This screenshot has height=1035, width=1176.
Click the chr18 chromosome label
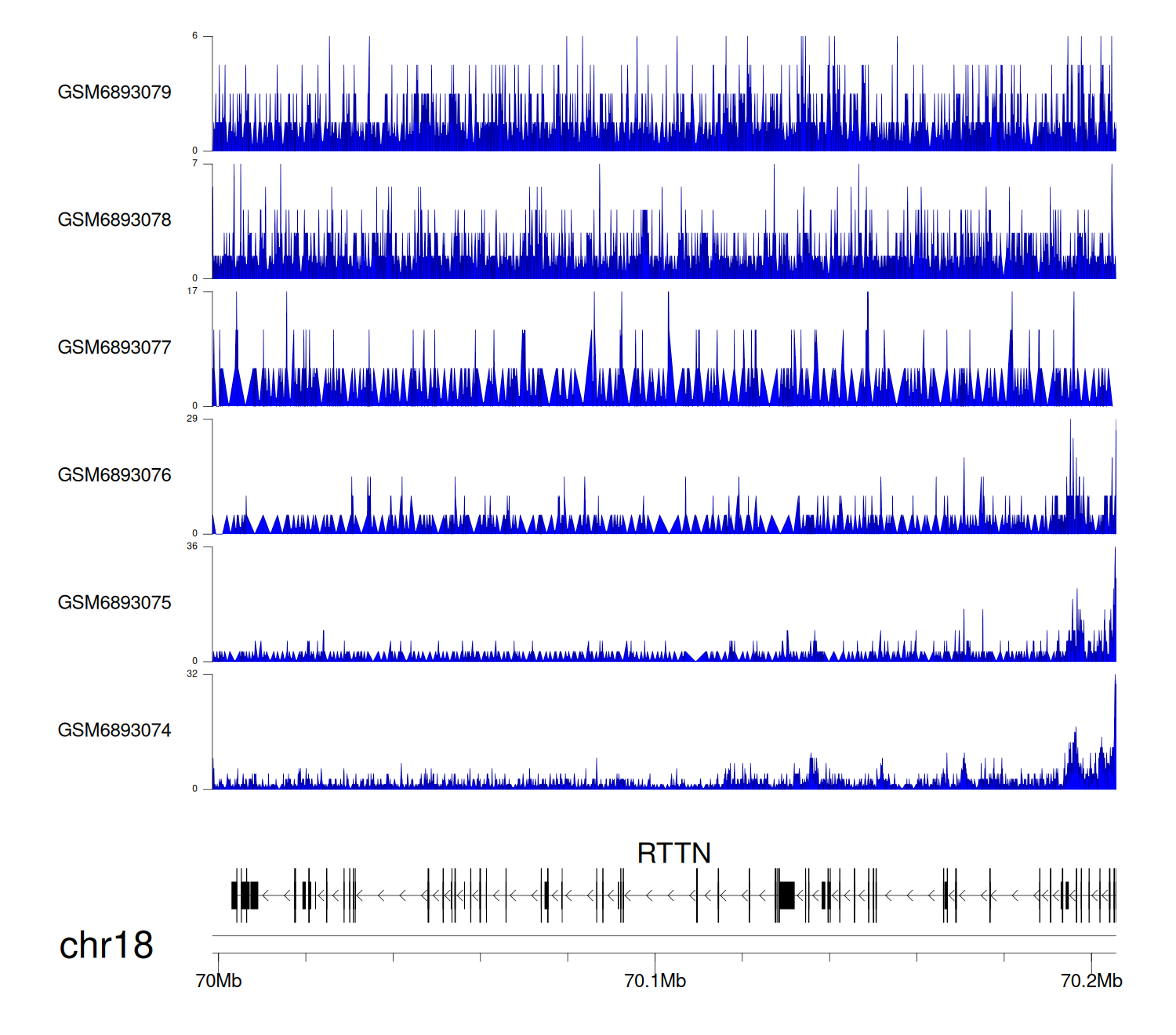point(106,946)
